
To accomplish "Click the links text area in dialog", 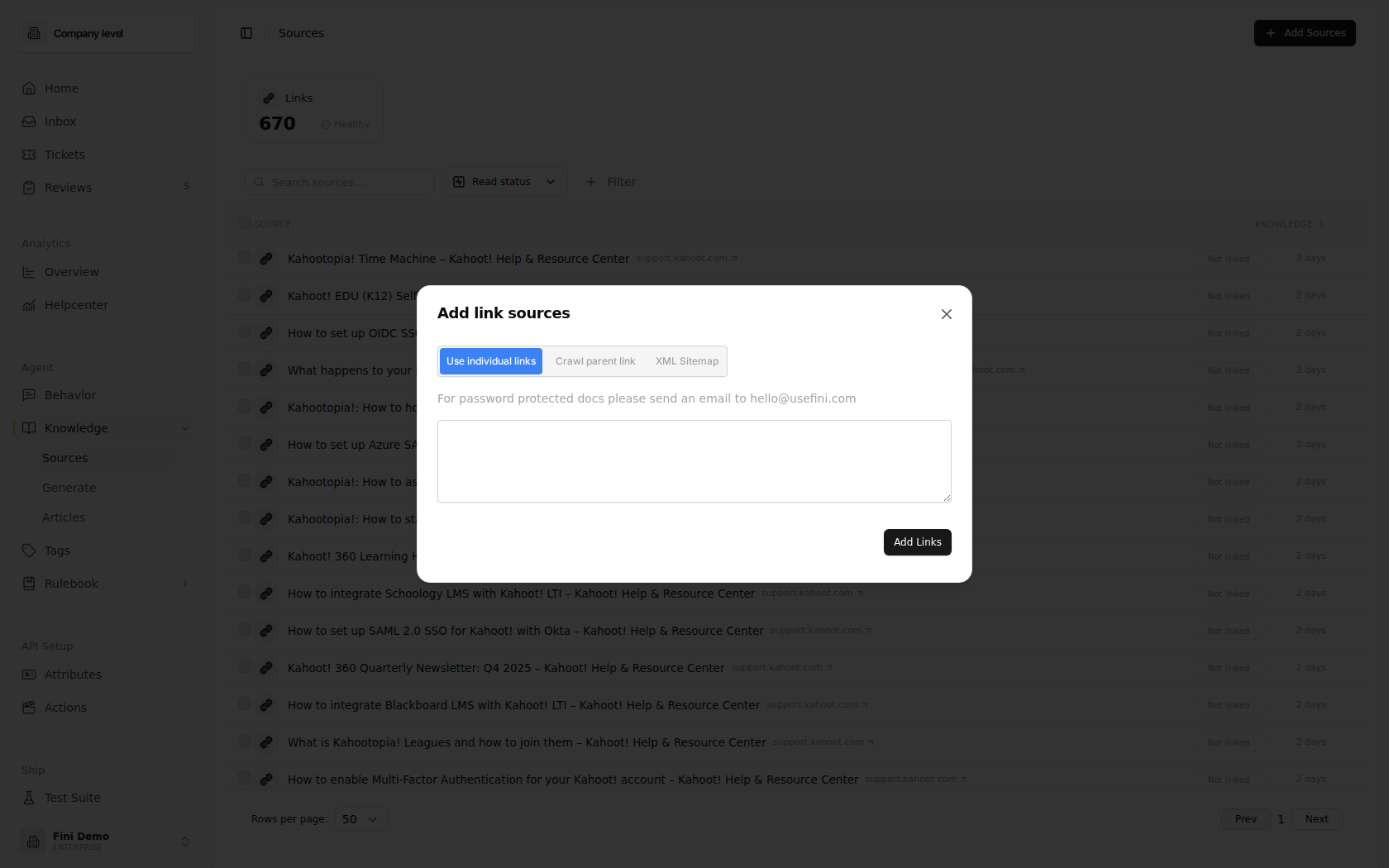I will (694, 461).
